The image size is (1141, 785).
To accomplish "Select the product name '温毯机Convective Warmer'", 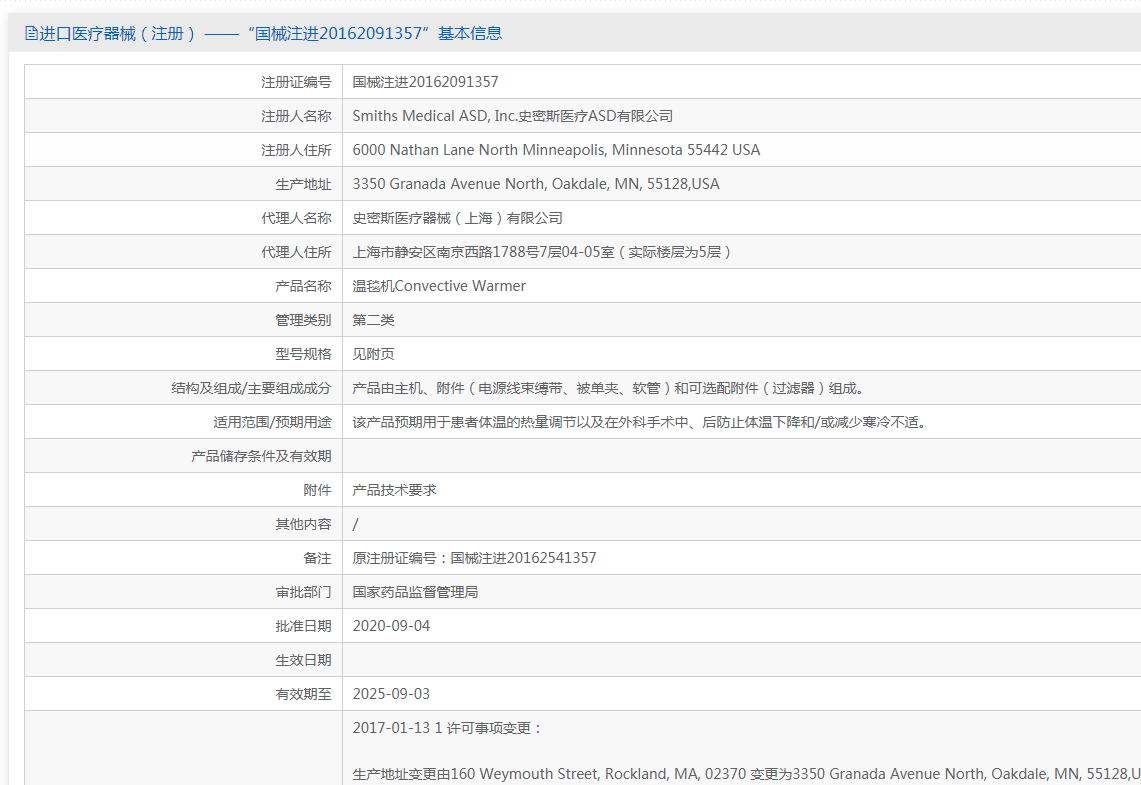I will 439,286.
